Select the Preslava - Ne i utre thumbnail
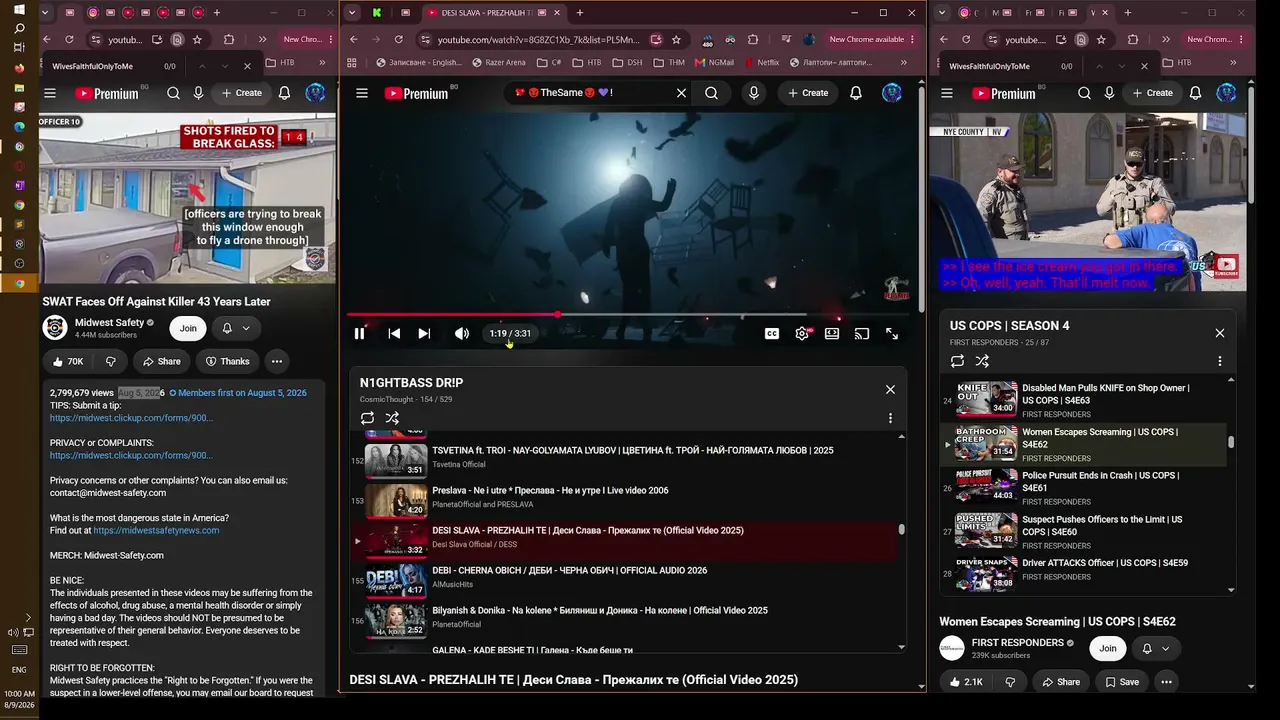 click(x=396, y=499)
